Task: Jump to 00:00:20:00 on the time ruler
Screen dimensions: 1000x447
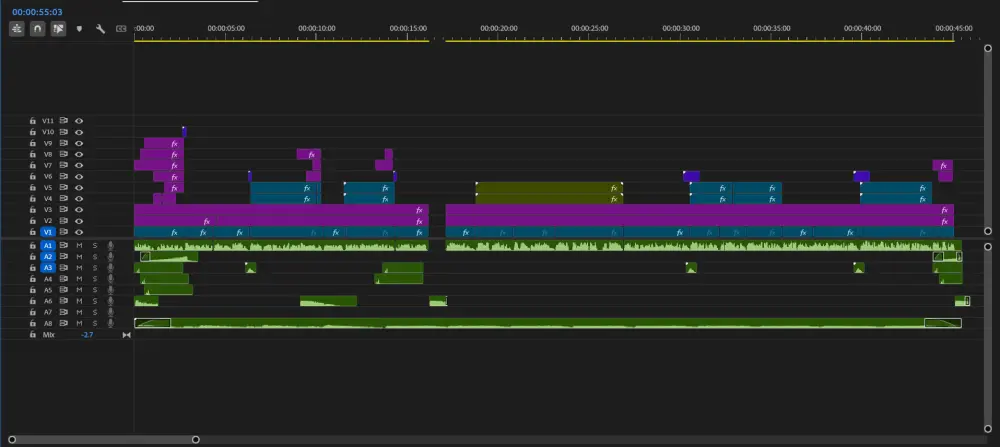Action: (499, 29)
